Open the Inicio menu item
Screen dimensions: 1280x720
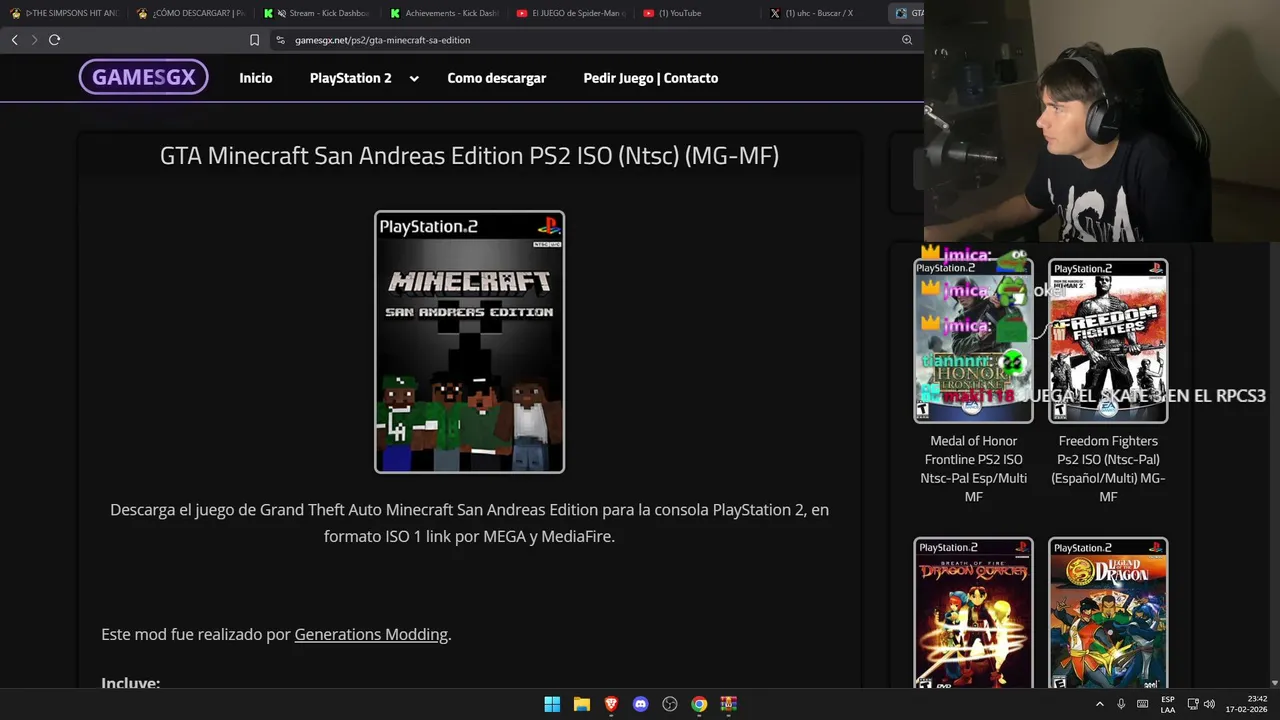(x=256, y=78)
